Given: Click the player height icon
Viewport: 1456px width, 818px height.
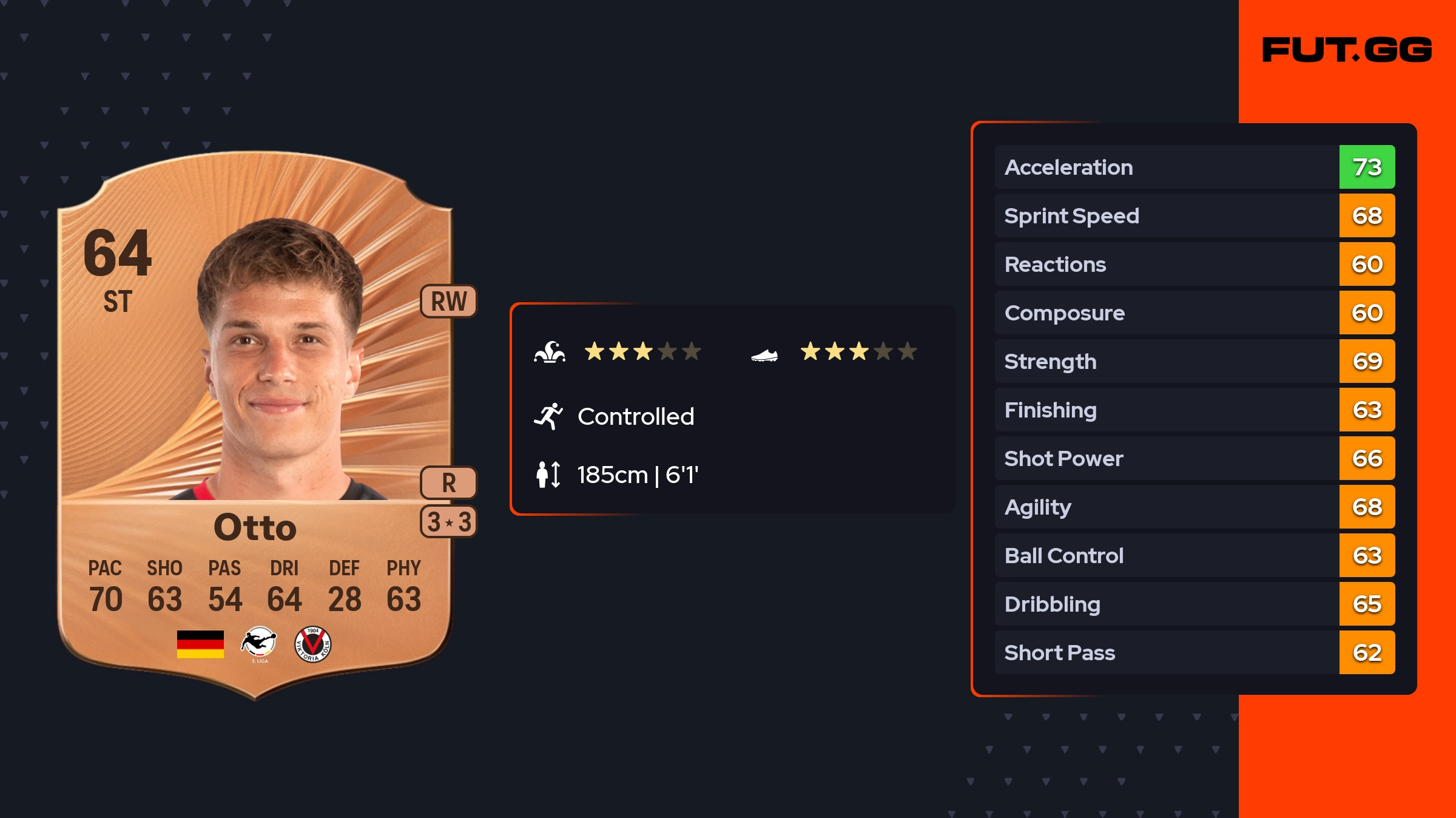Looking at the screenshot, I should tap(548, 475).
